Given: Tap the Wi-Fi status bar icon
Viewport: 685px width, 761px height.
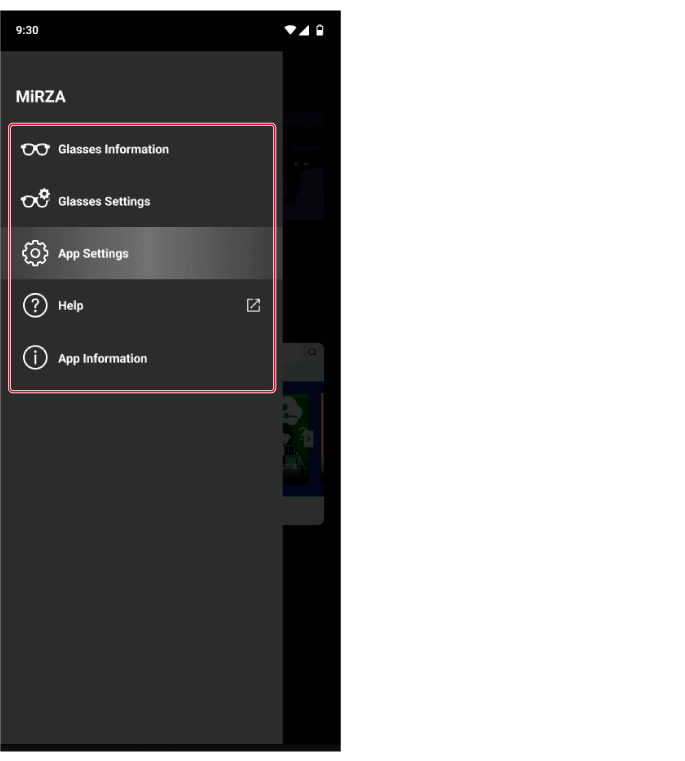Looking at the screenshot, I should [x=290, y=30].
